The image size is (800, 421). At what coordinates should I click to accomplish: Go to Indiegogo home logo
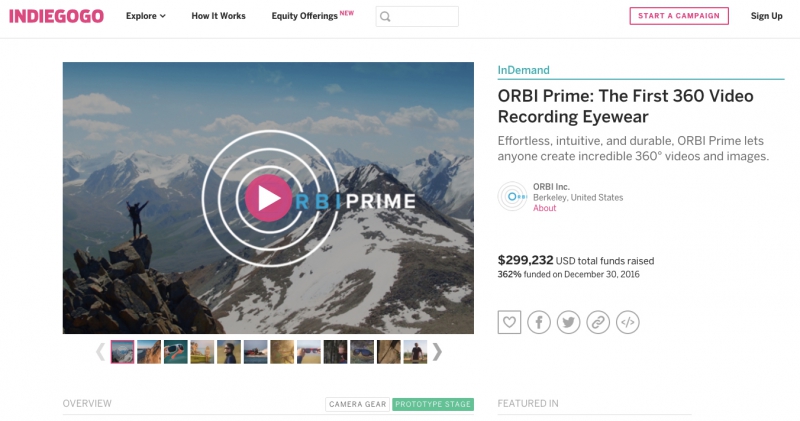56,16
